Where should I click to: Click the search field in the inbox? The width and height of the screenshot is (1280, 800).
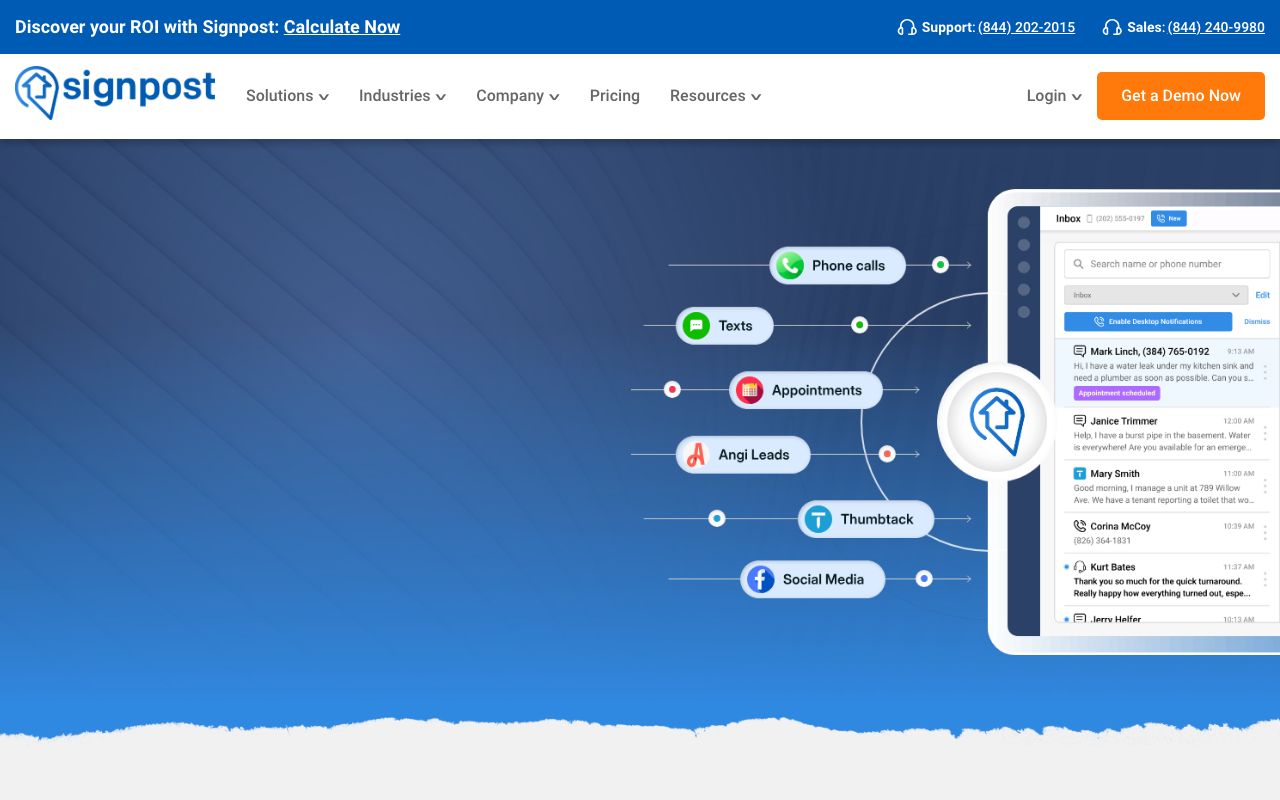pos(1166,264)
